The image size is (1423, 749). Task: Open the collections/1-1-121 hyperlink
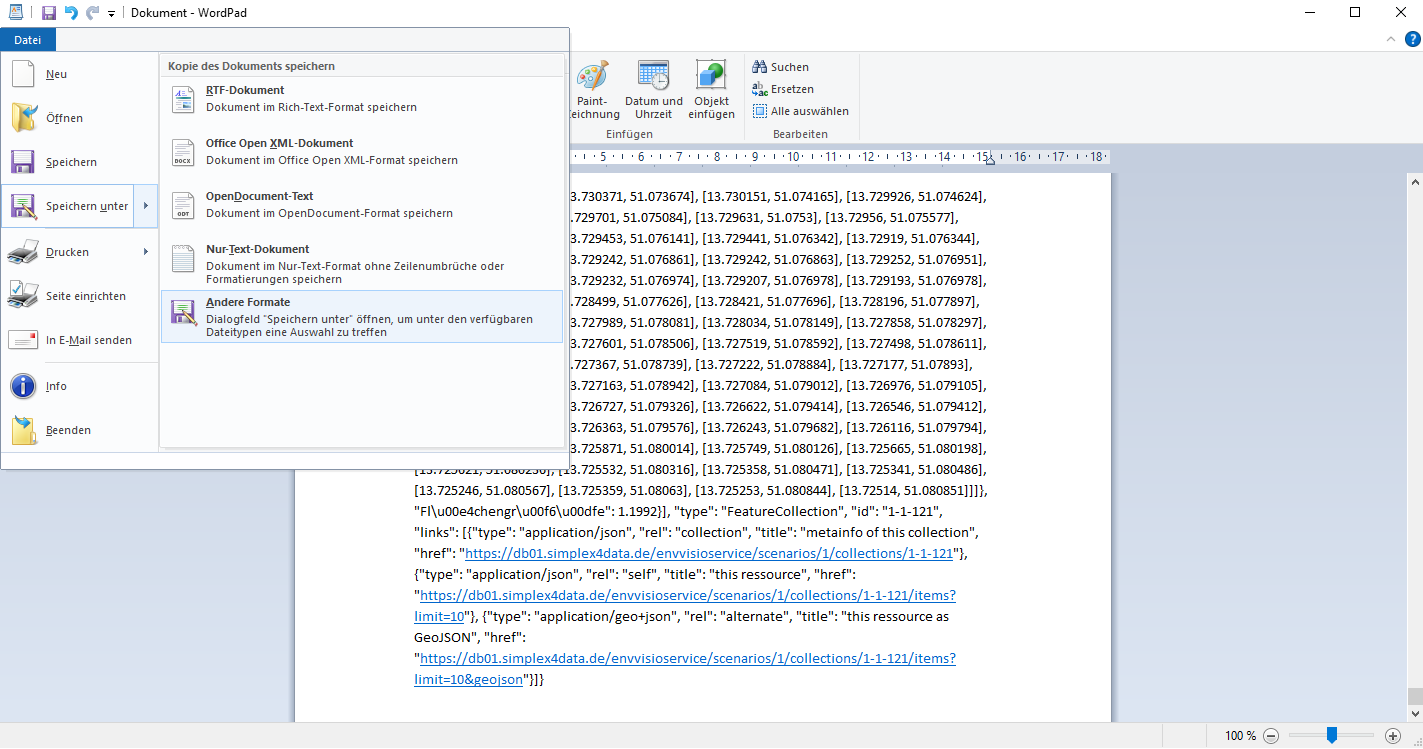pos(709,553)
